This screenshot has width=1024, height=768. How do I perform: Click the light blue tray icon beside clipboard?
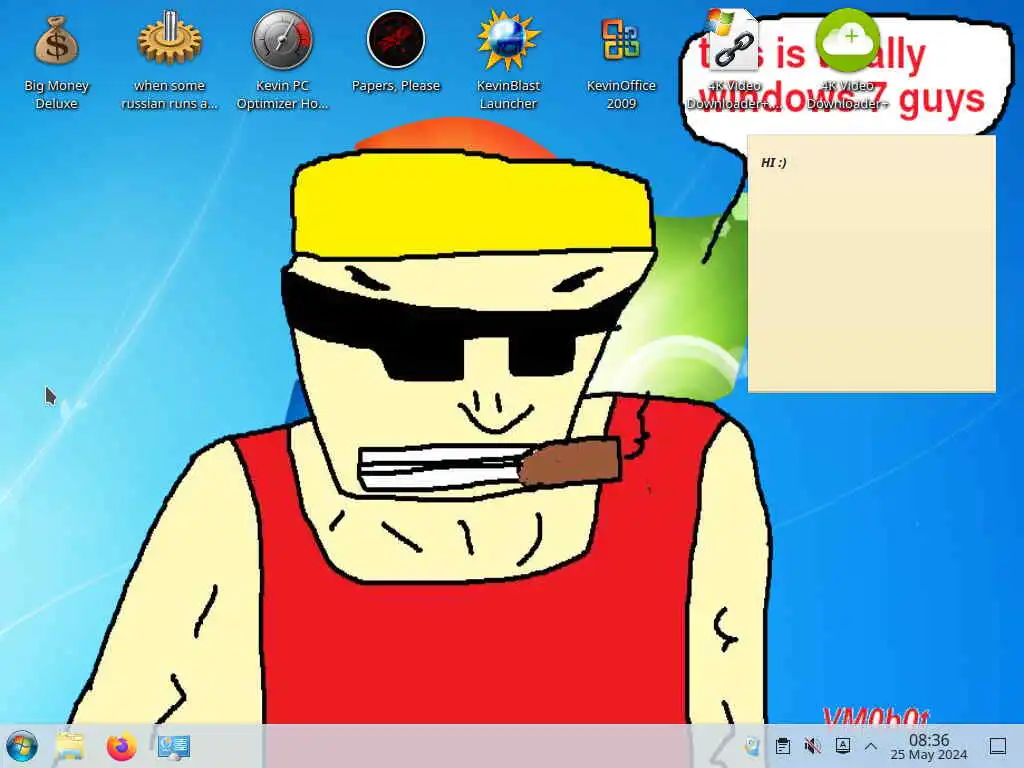click(752, 746)
